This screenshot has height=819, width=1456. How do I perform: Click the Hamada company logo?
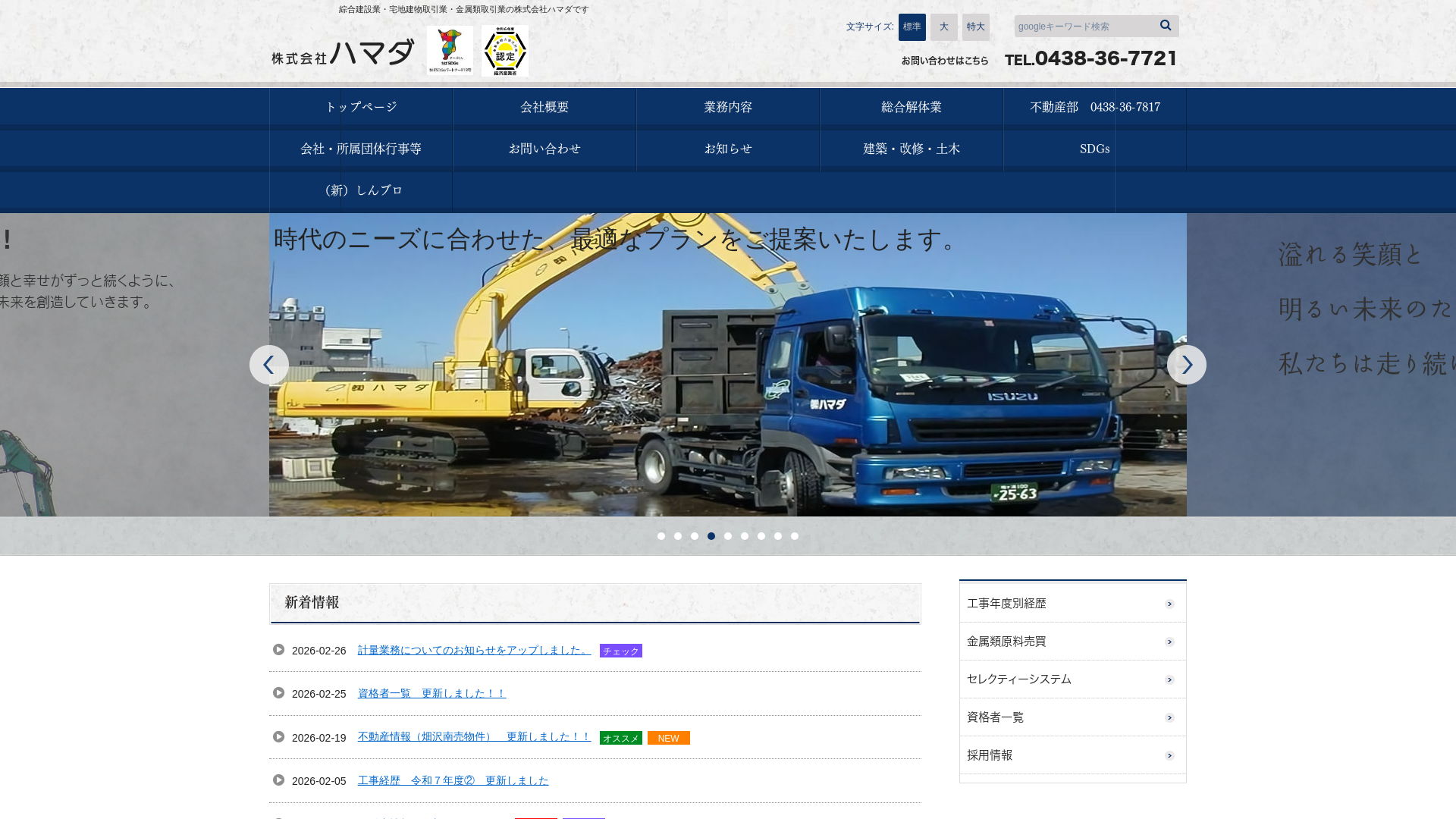[343, 53]
